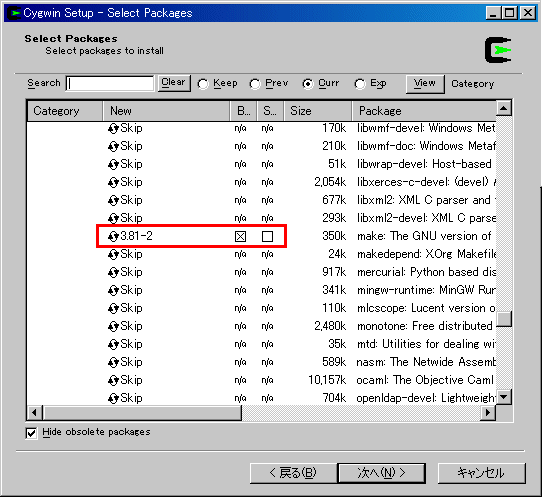Cycle the version icon for libxml2 677k row
Viewport: 542px width, 497px height.
pyautogui.click(x=113, y=200)
